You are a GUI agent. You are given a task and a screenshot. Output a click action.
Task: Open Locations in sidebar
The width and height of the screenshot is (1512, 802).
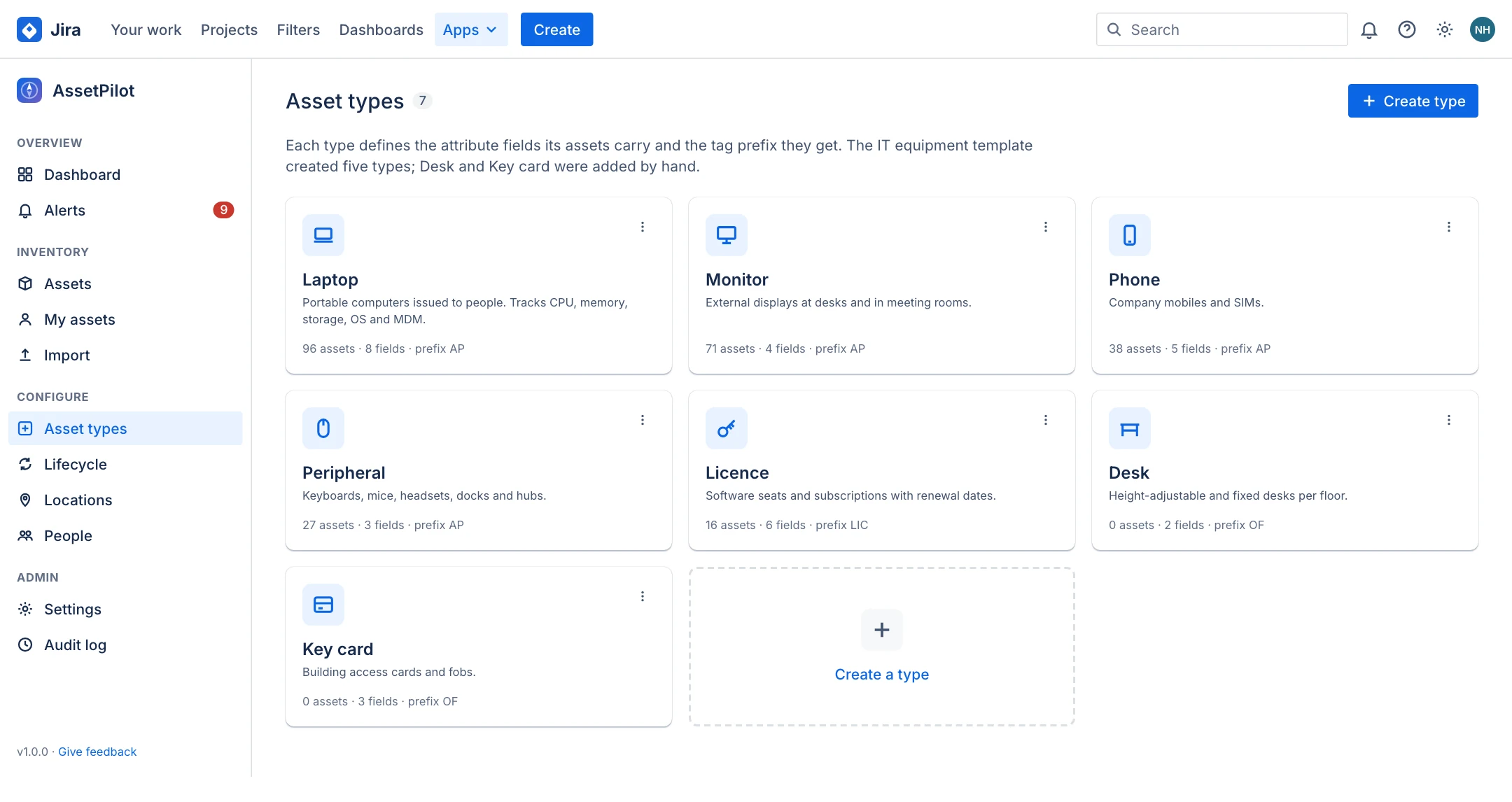click(x=125, y=500)
